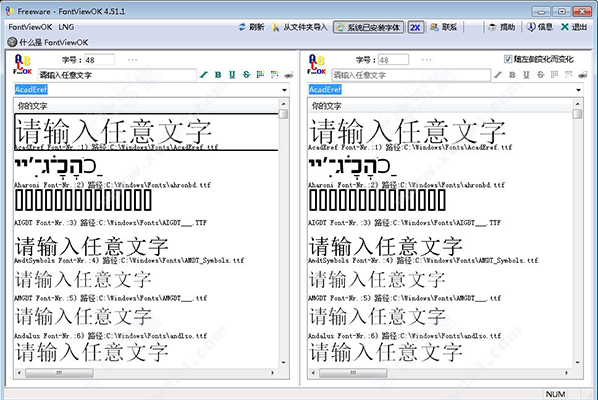Viewport: 598px width, 400px height.
Task: Click the right pane FontViewOK ABC logo
Action: point(317,64)
